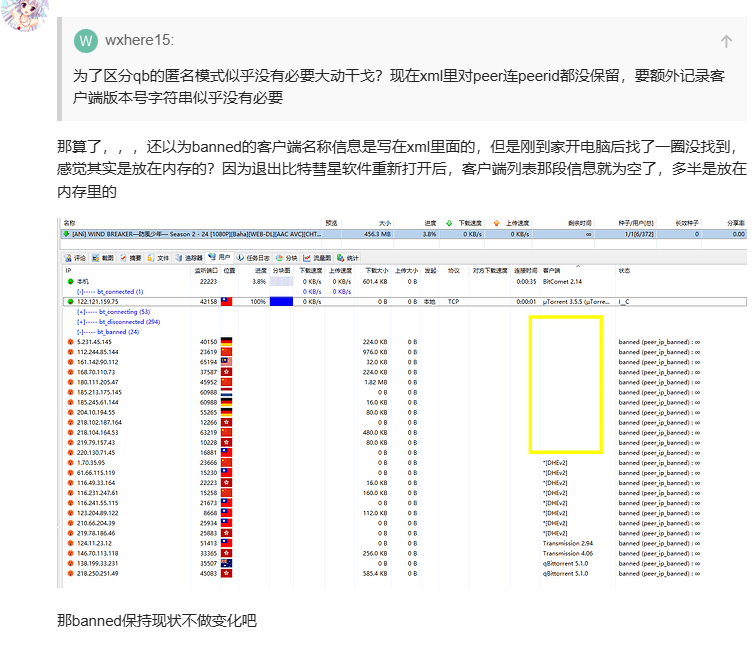Image resolution: width=755 pixels, height=650 pixels.
Task: Click the green peer icon beside 122.121.159.75
Action: (x=69, y=300)
